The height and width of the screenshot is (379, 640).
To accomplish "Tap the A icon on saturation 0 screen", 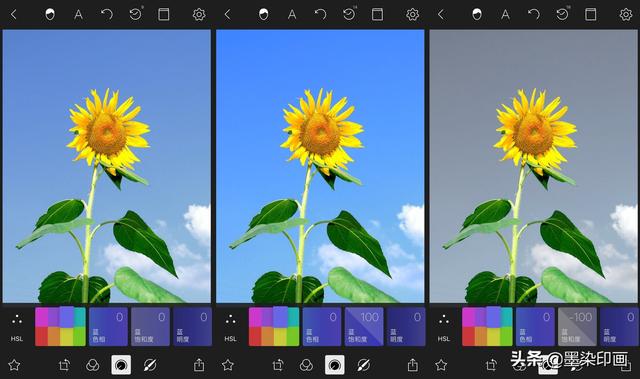I will coord(78,15).
